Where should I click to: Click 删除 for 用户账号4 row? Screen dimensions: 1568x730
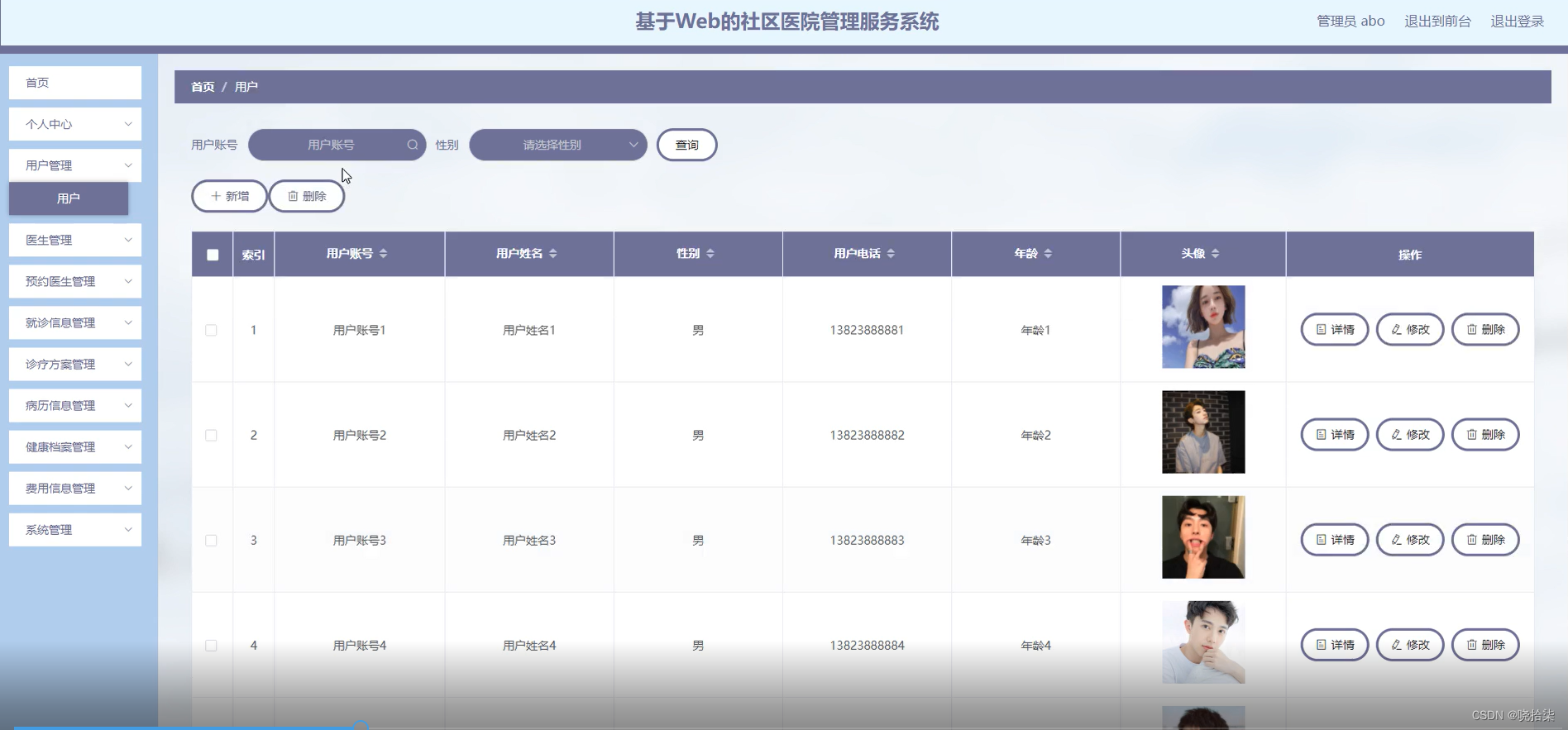coord(1485,644)
